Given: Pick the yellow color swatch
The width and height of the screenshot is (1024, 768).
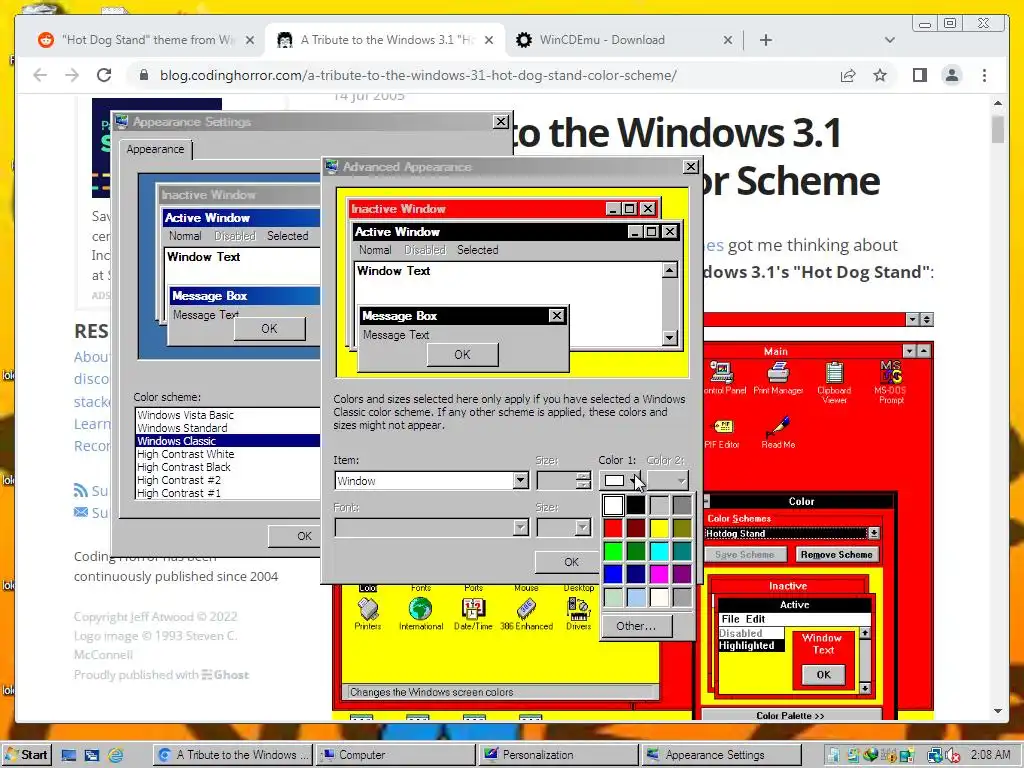Looking at the screenshot, I should click(659, 528).
